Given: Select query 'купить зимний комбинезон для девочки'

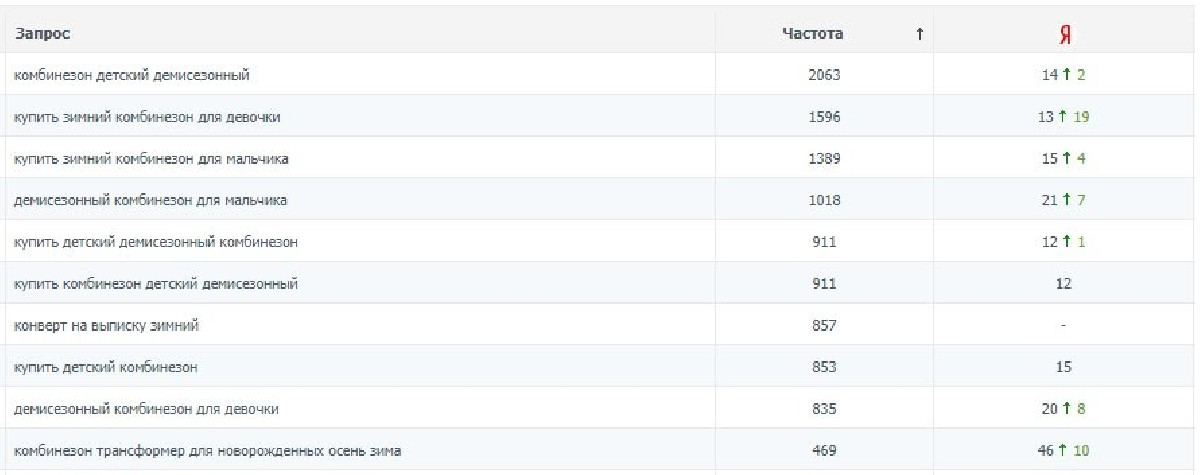Looking at the screenshot, I should pos(147,117).
